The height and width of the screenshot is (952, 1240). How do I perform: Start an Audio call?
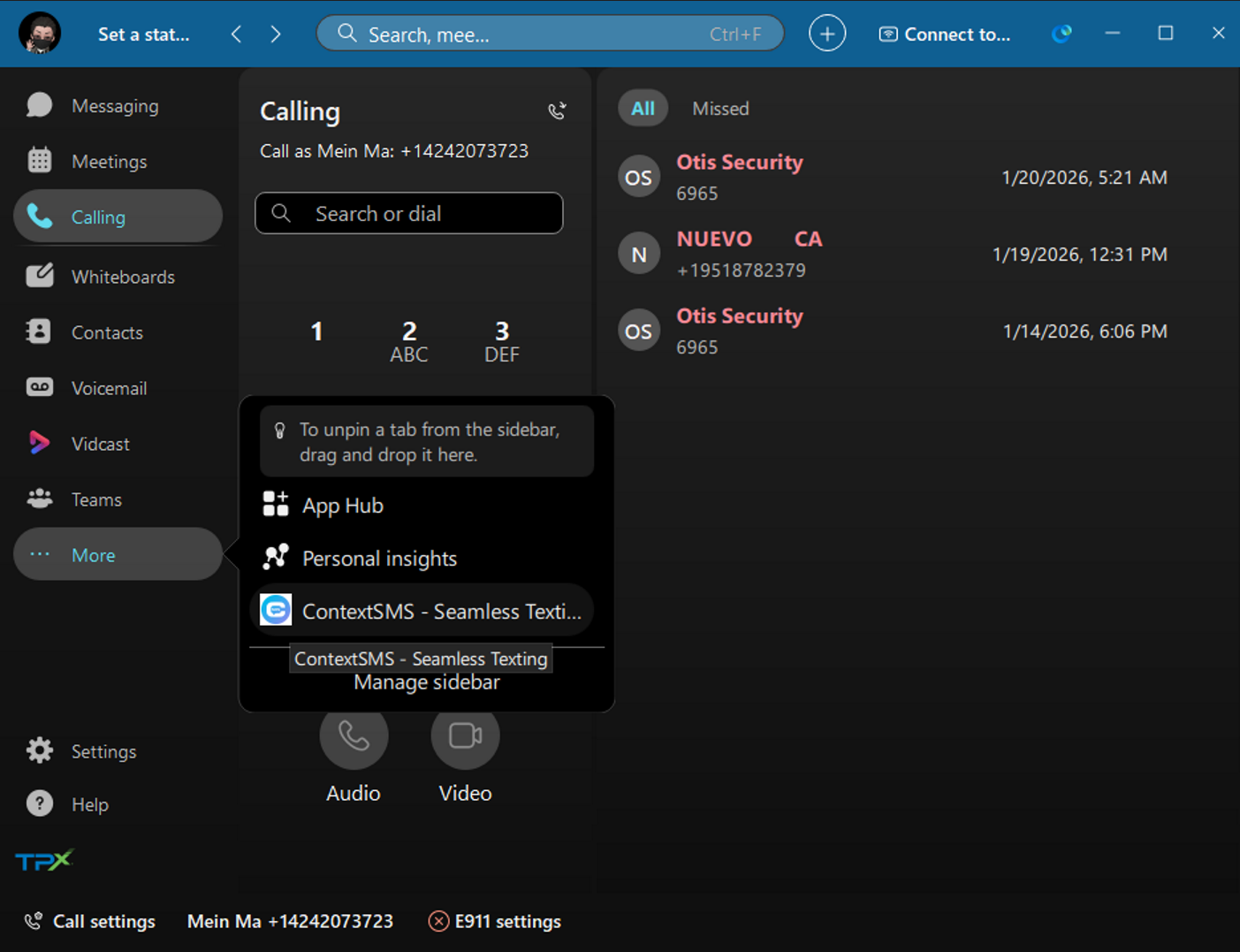(354, 735)
